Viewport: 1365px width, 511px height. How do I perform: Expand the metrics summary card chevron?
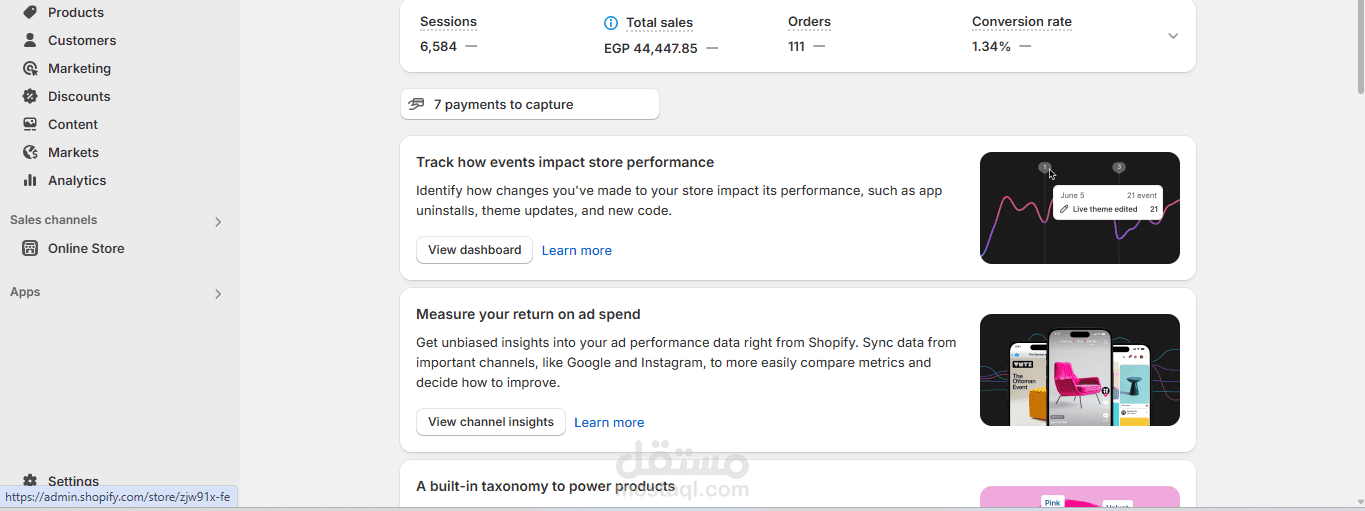[1173, 36]
